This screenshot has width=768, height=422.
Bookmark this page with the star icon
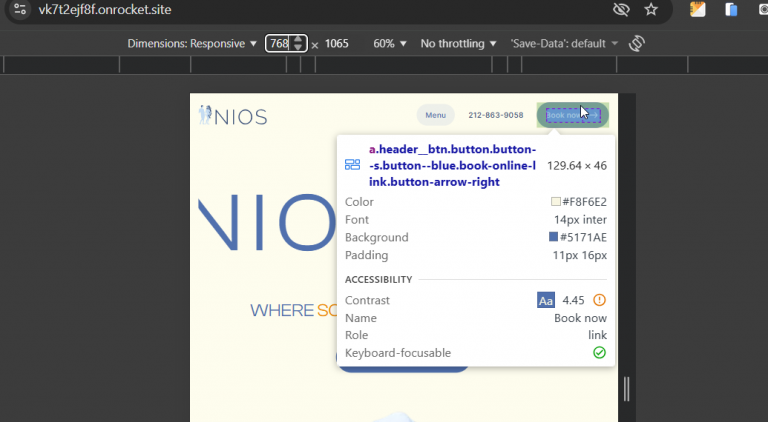(x=651, y=9)
